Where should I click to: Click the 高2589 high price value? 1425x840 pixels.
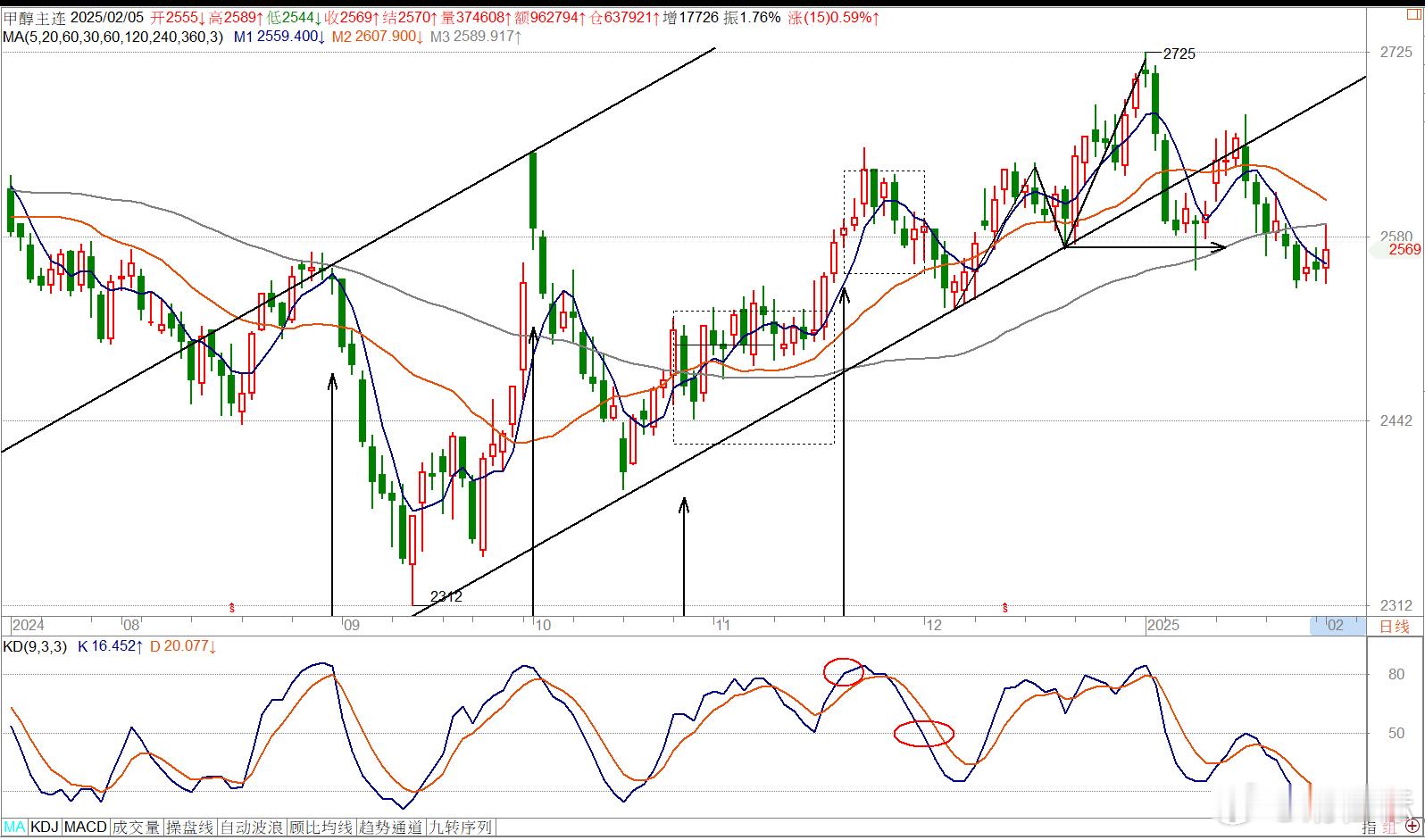237,17
